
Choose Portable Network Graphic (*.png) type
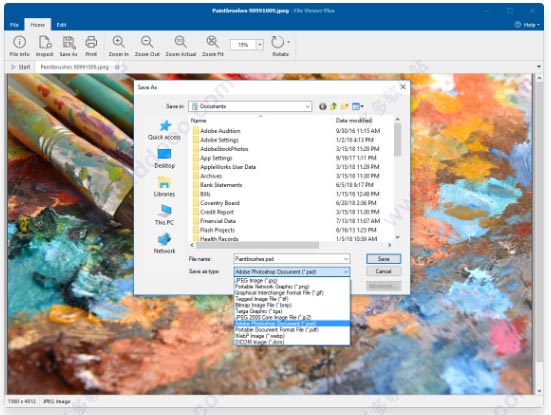point(292,286)
